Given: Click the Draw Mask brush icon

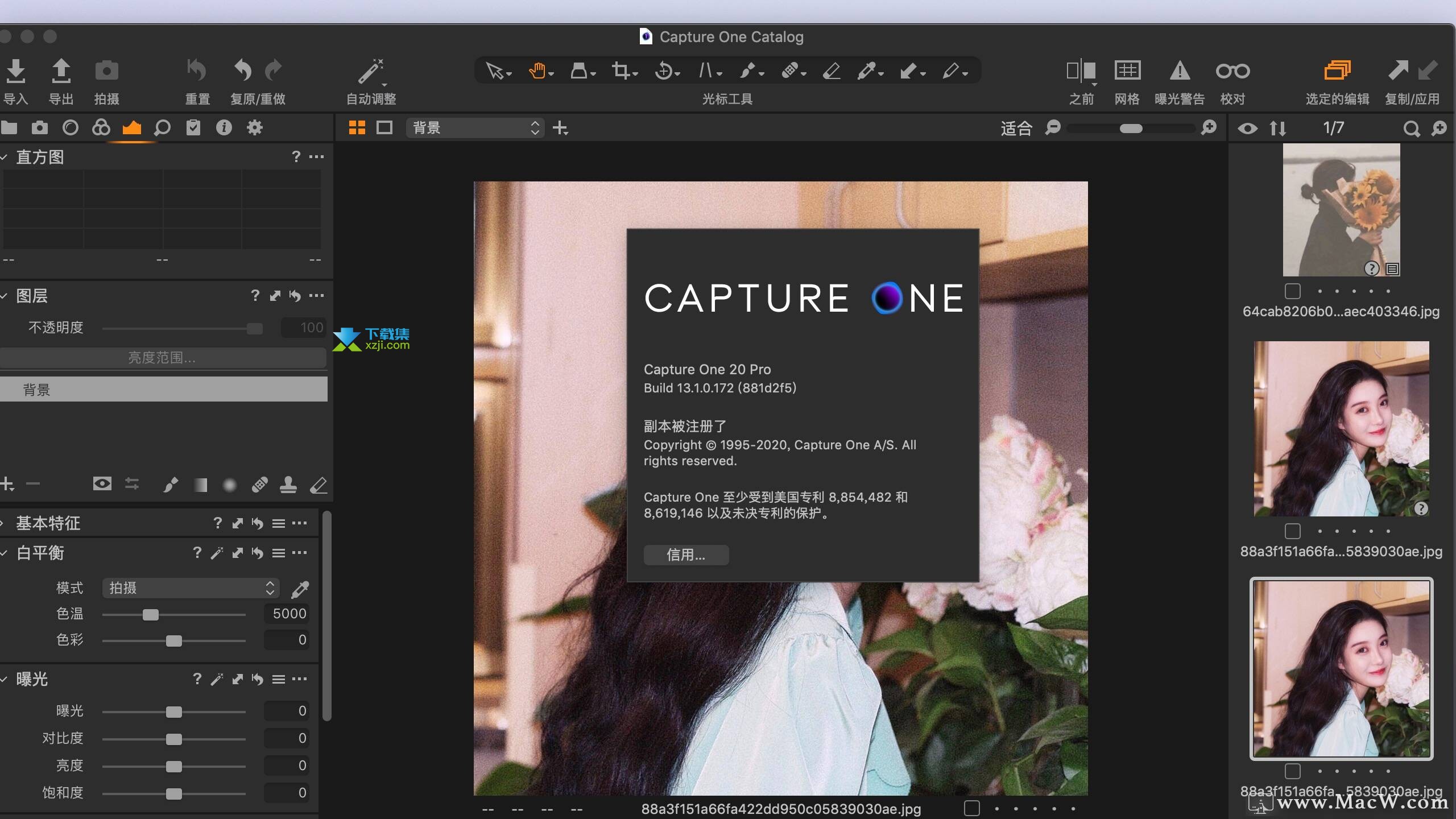Looking at the screenshot, I should coord(170,485).
